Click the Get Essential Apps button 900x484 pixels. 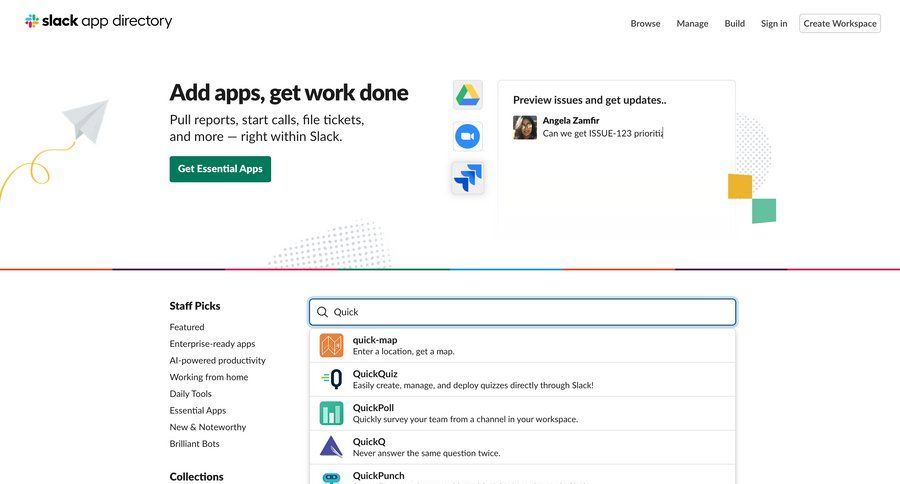[x=220, y=169]
